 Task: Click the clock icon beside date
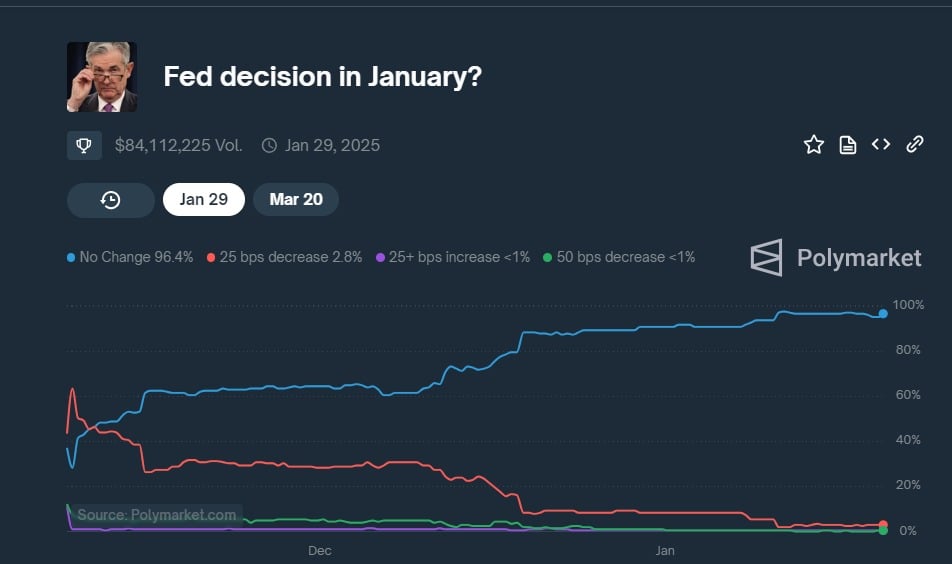click(x=269, y=146)
